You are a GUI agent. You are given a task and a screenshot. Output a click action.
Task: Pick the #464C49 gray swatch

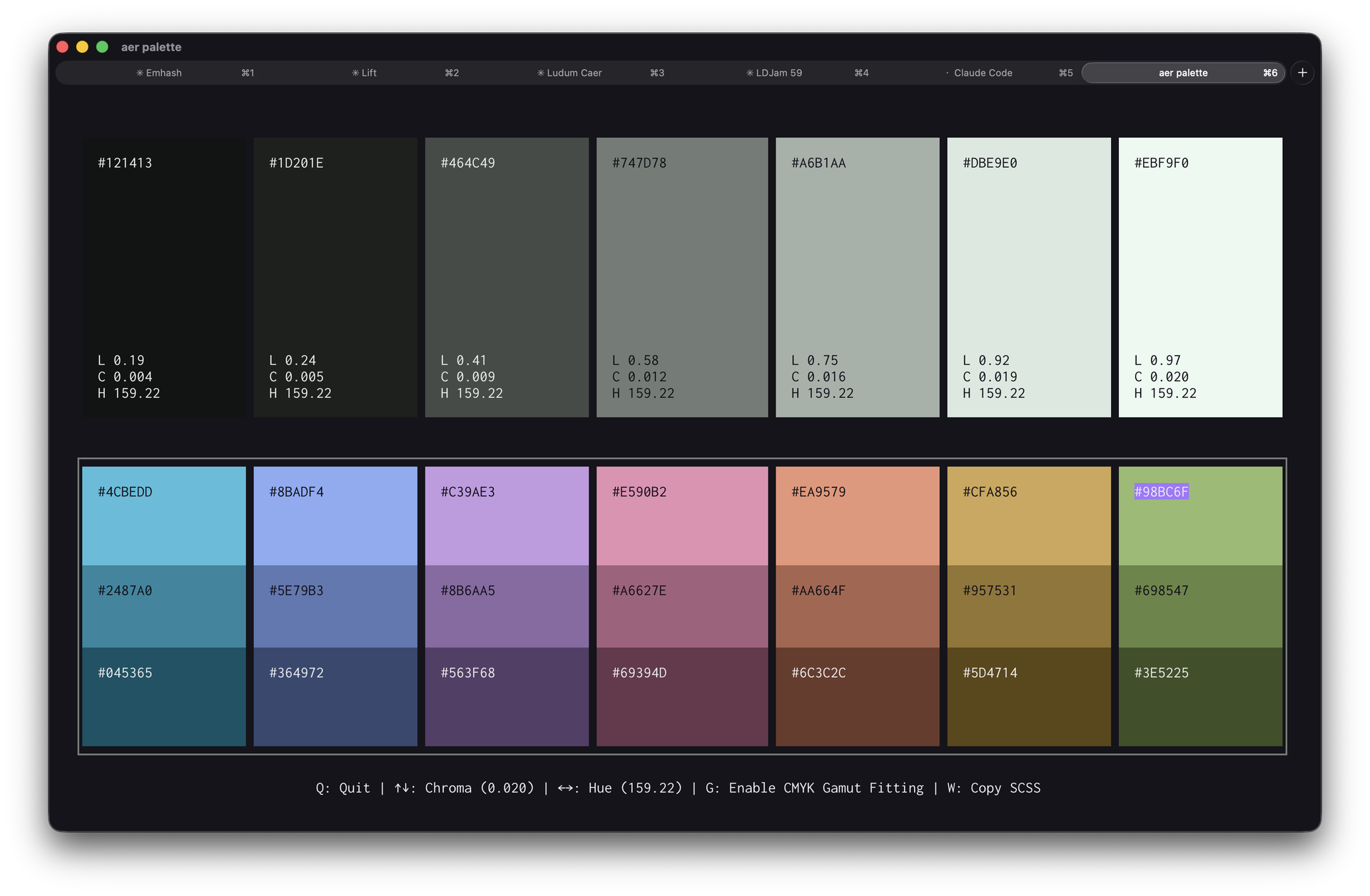pyautogui.click(x=507, y=278)
